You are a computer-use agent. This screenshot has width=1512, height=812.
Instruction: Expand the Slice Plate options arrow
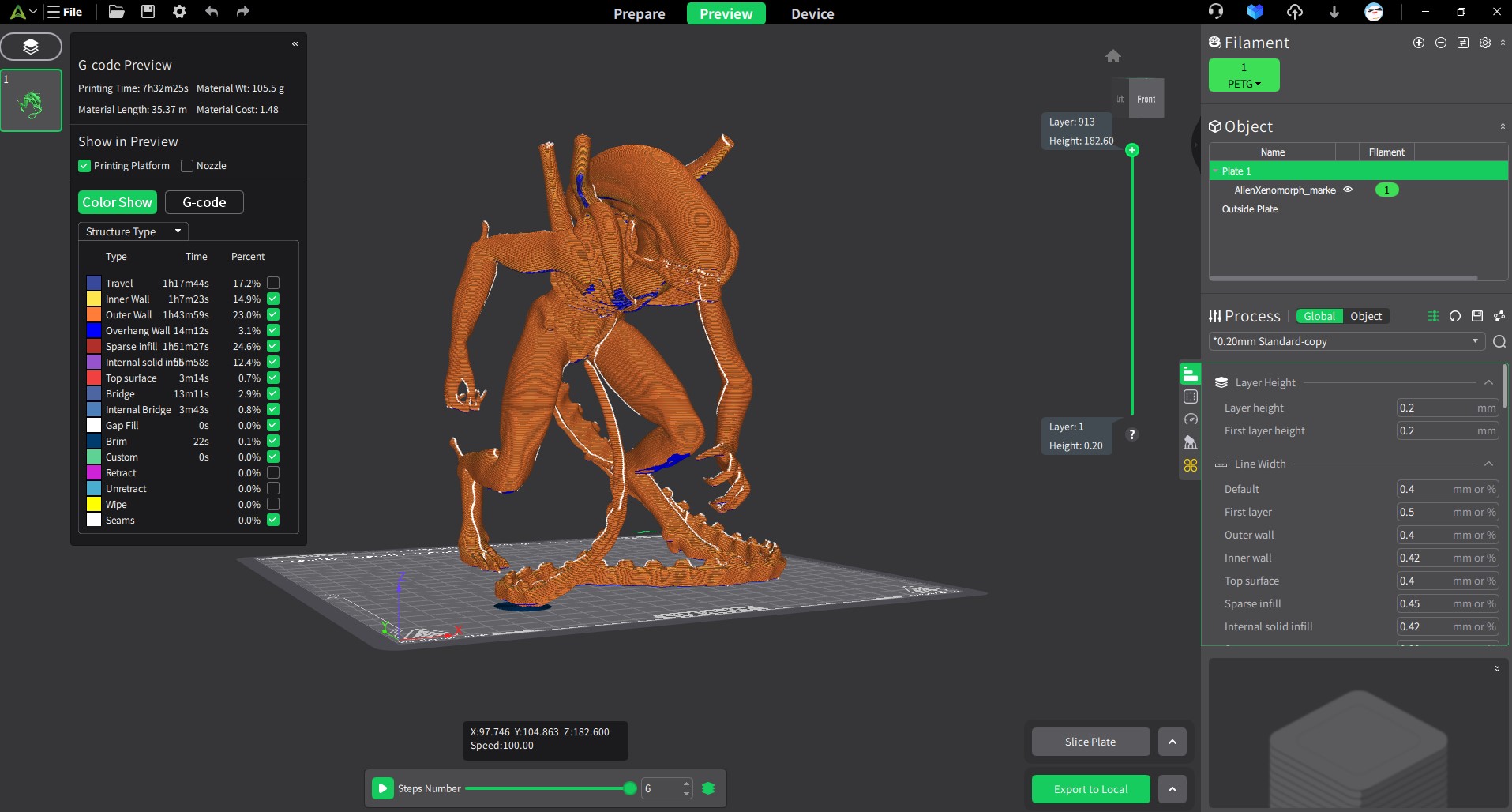[x=1172, y=742]
